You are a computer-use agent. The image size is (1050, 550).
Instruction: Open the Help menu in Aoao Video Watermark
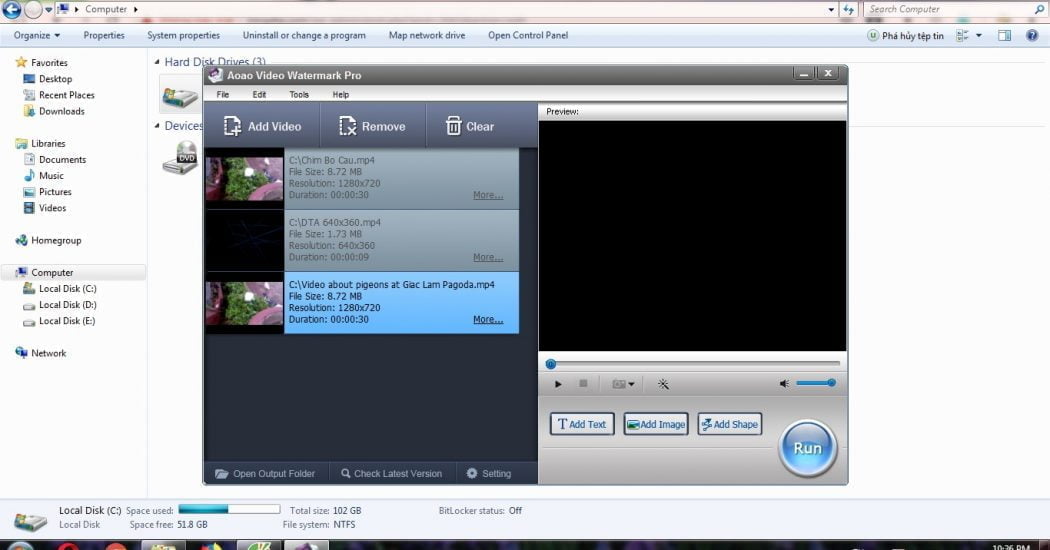(340, 94)
